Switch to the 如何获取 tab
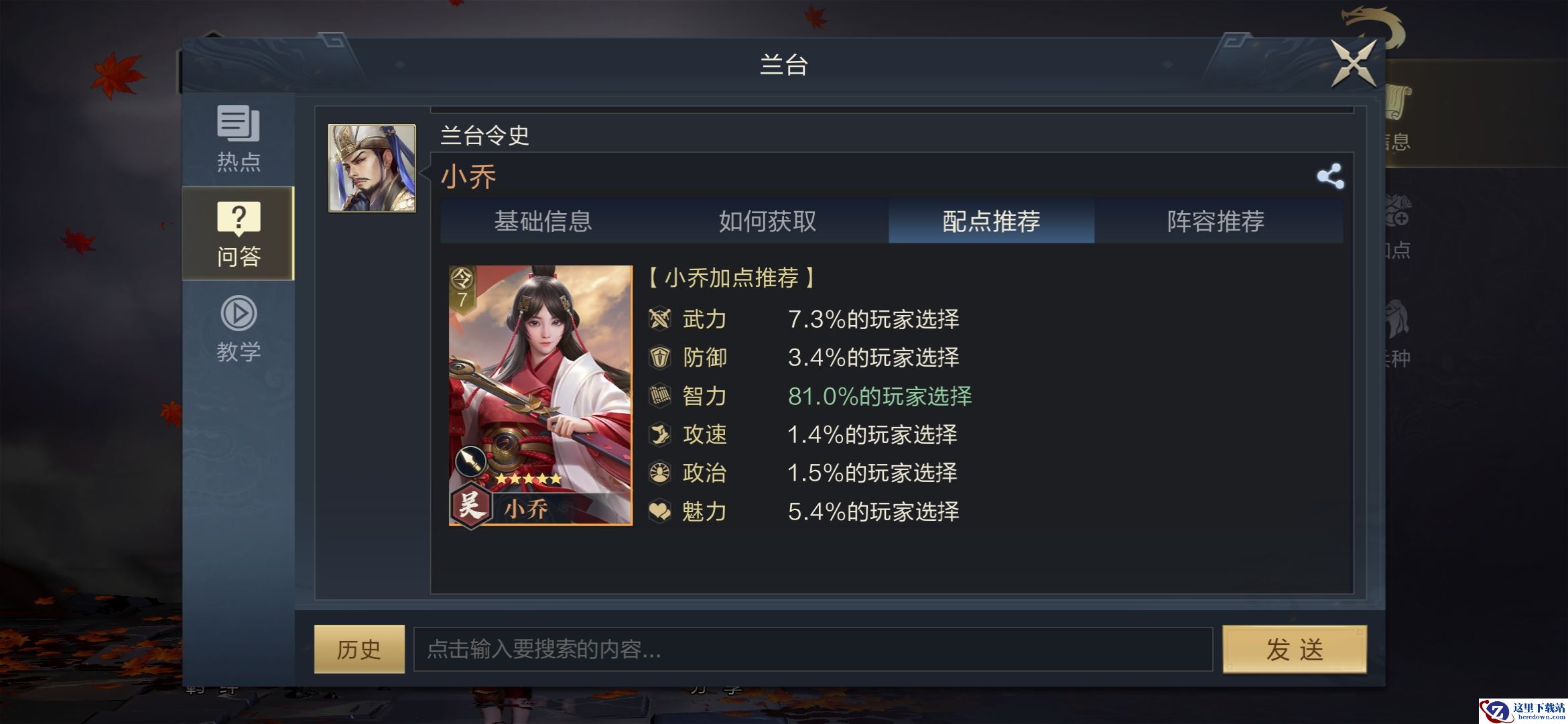The height and width of the screenshot is (724, 1568). (767, 221)
